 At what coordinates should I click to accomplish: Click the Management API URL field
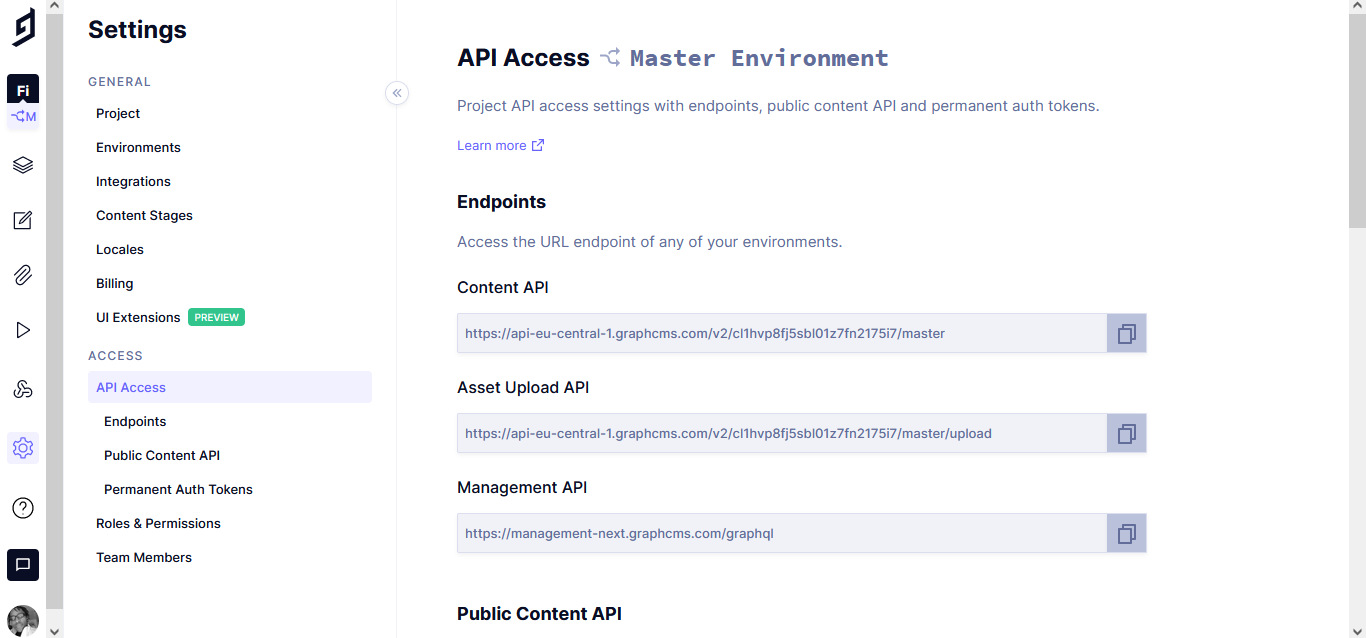pyautogui.click(x=782, y=533)
